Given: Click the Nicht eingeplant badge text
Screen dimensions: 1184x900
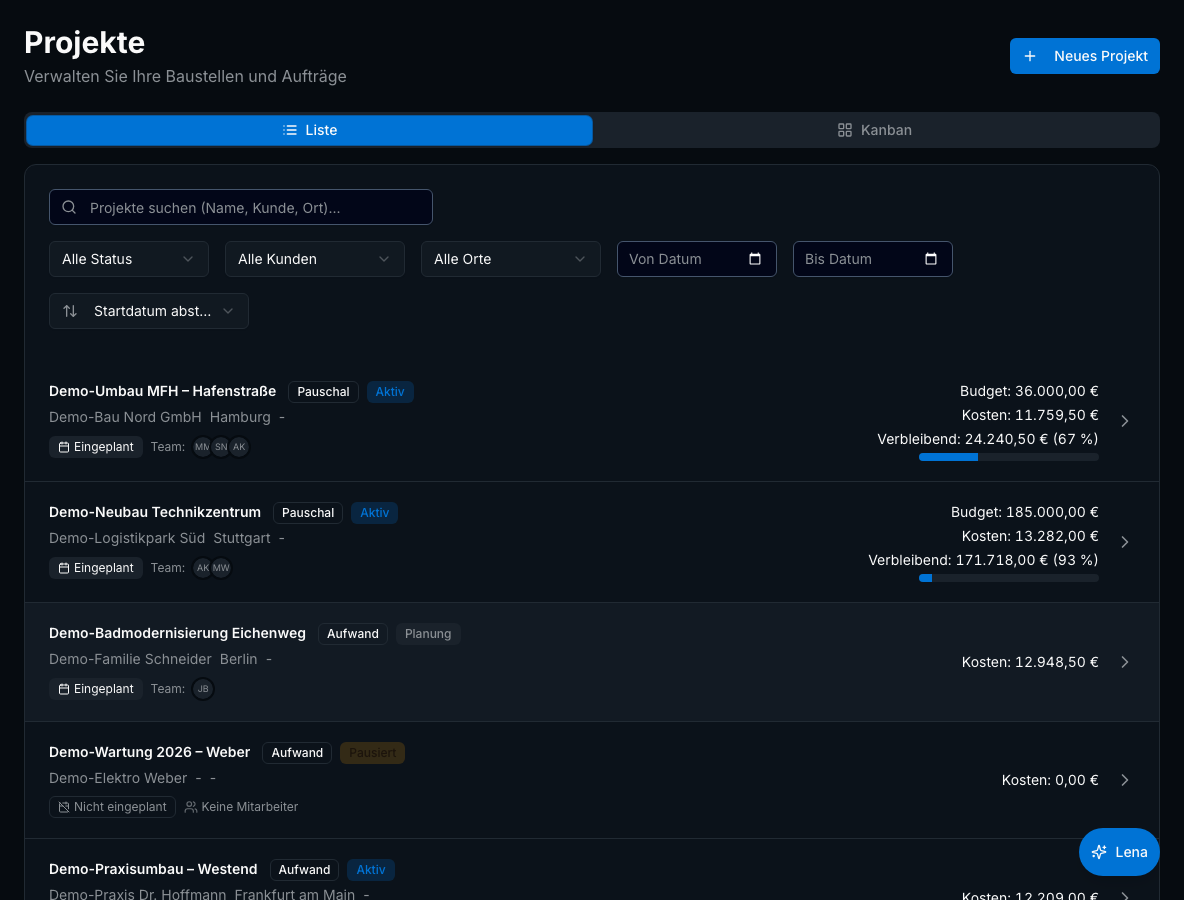Looking at the screenshot, I should 120,807.
